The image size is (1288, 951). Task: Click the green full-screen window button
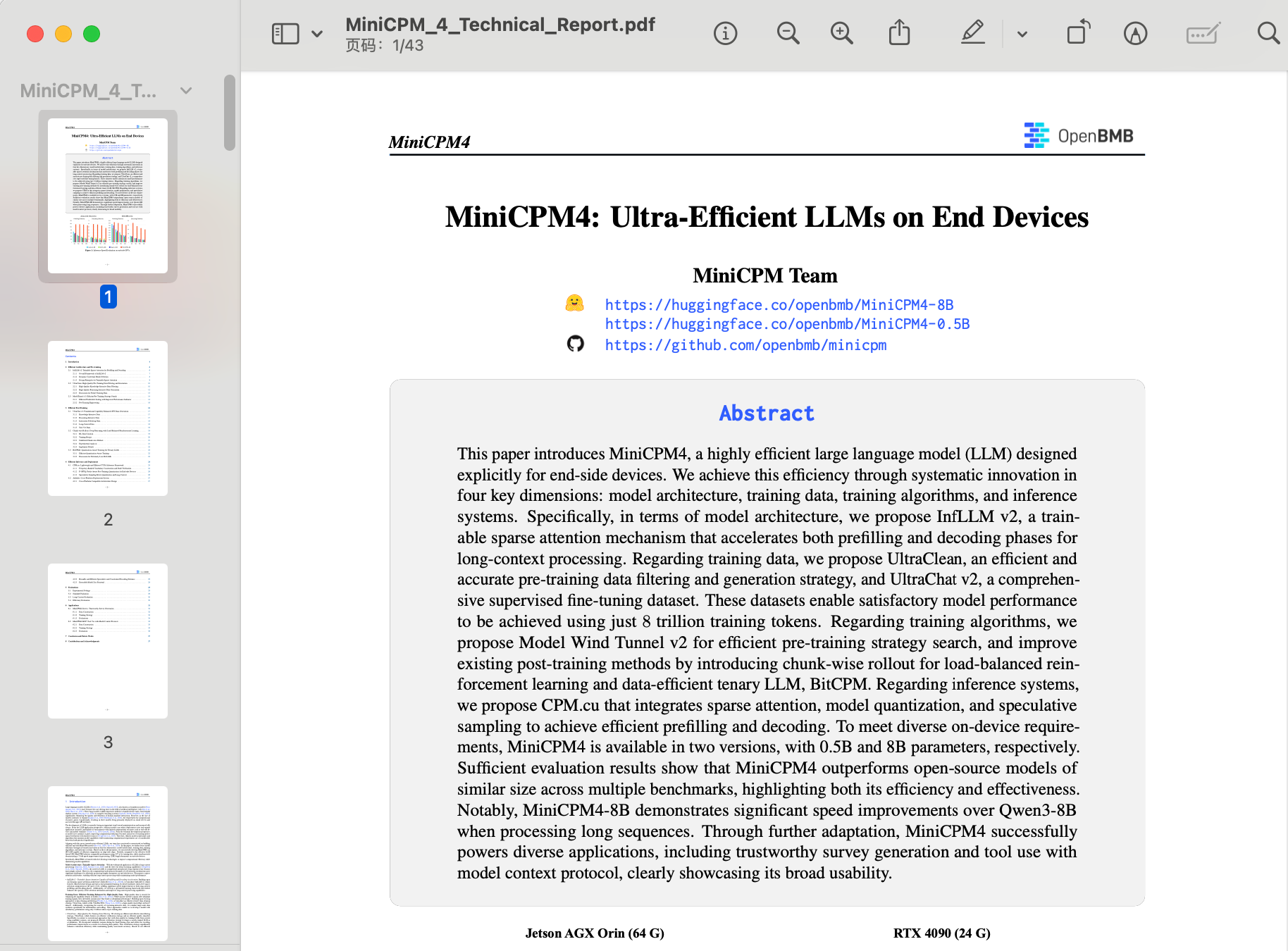[92, 34]
